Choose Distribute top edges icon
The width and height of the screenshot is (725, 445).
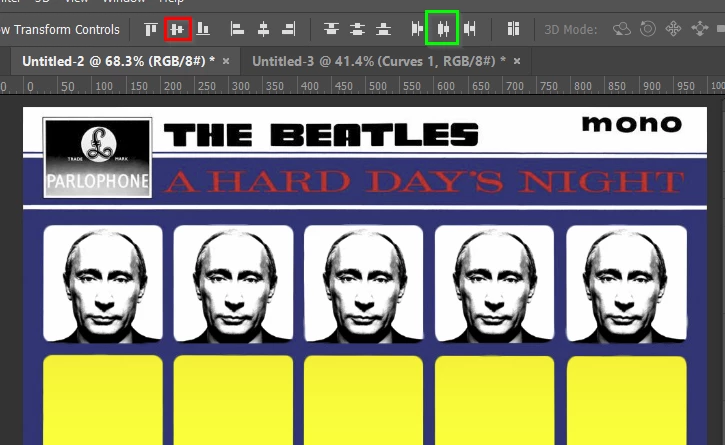point(331,29)
